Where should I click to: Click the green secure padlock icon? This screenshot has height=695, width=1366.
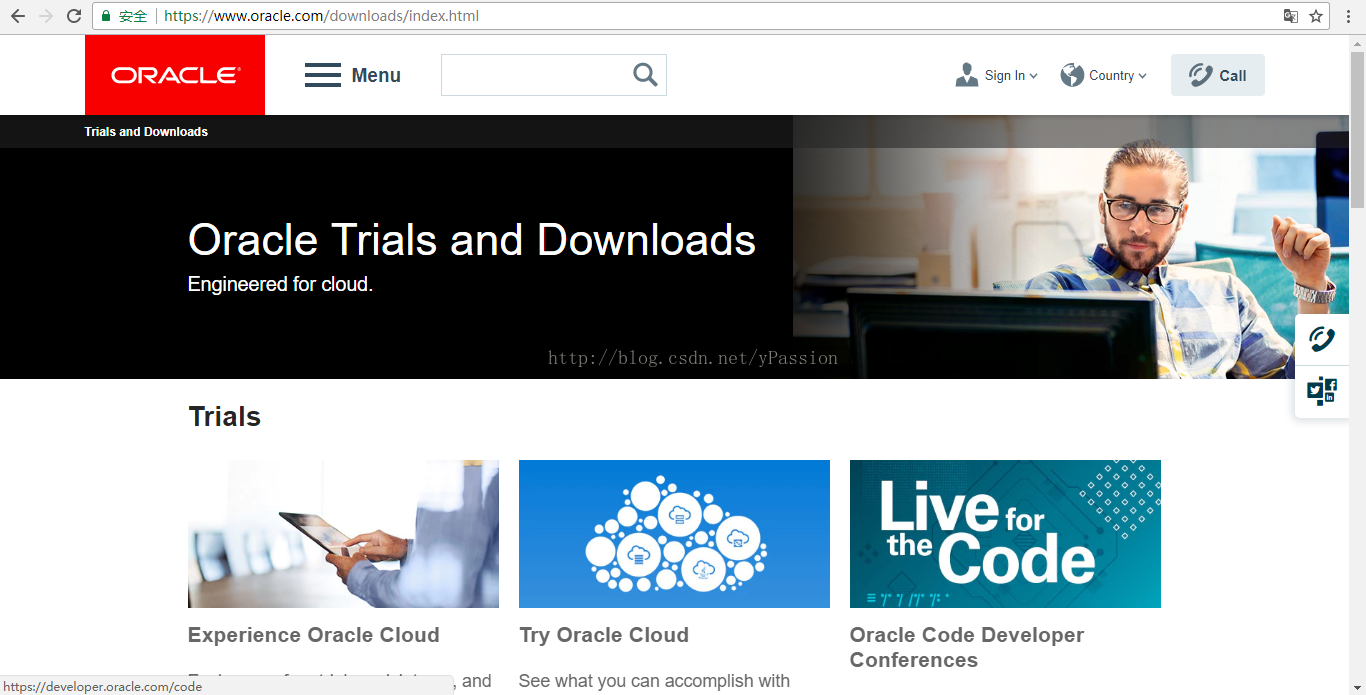(106, 16)
